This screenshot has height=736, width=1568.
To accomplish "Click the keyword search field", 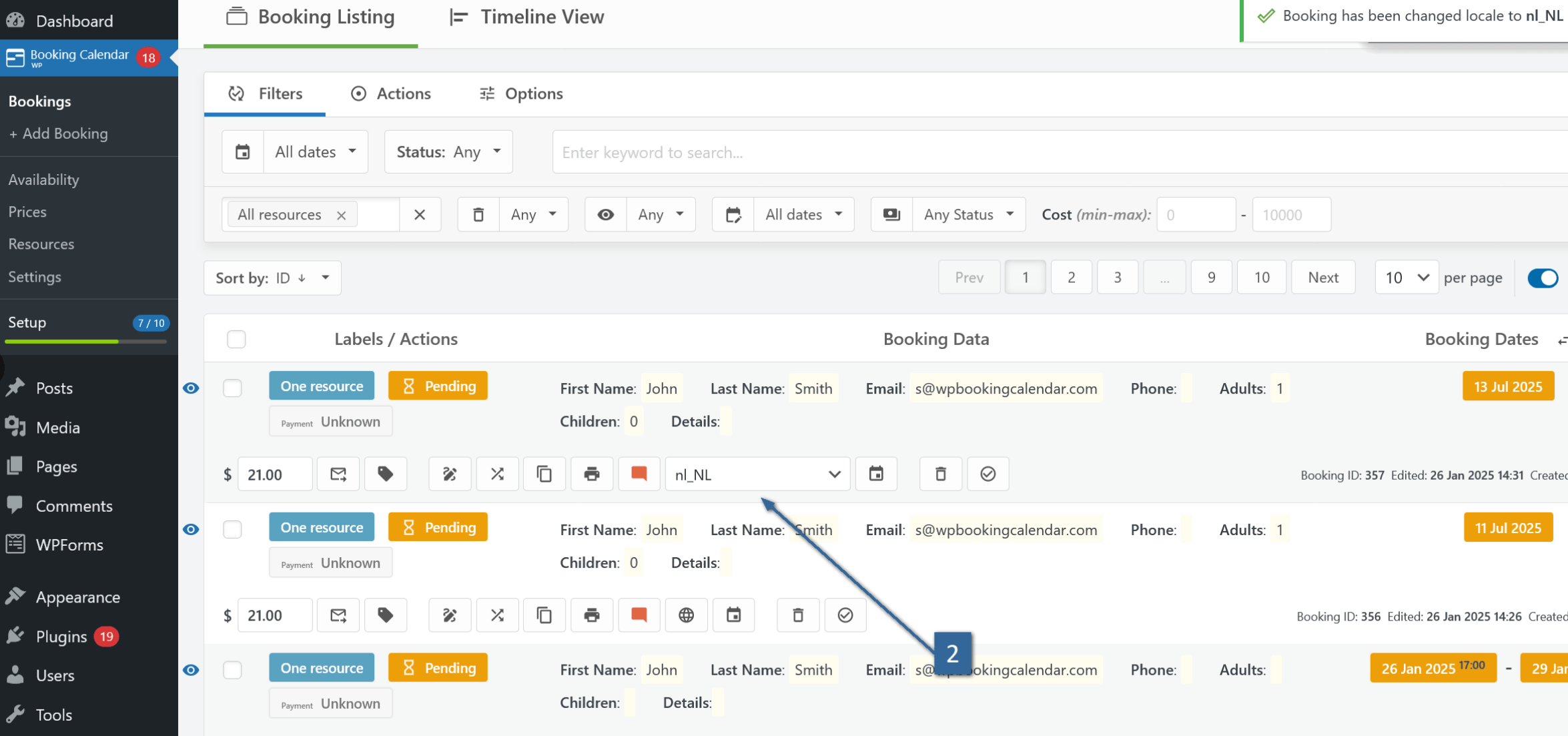I will [1060, 152].
